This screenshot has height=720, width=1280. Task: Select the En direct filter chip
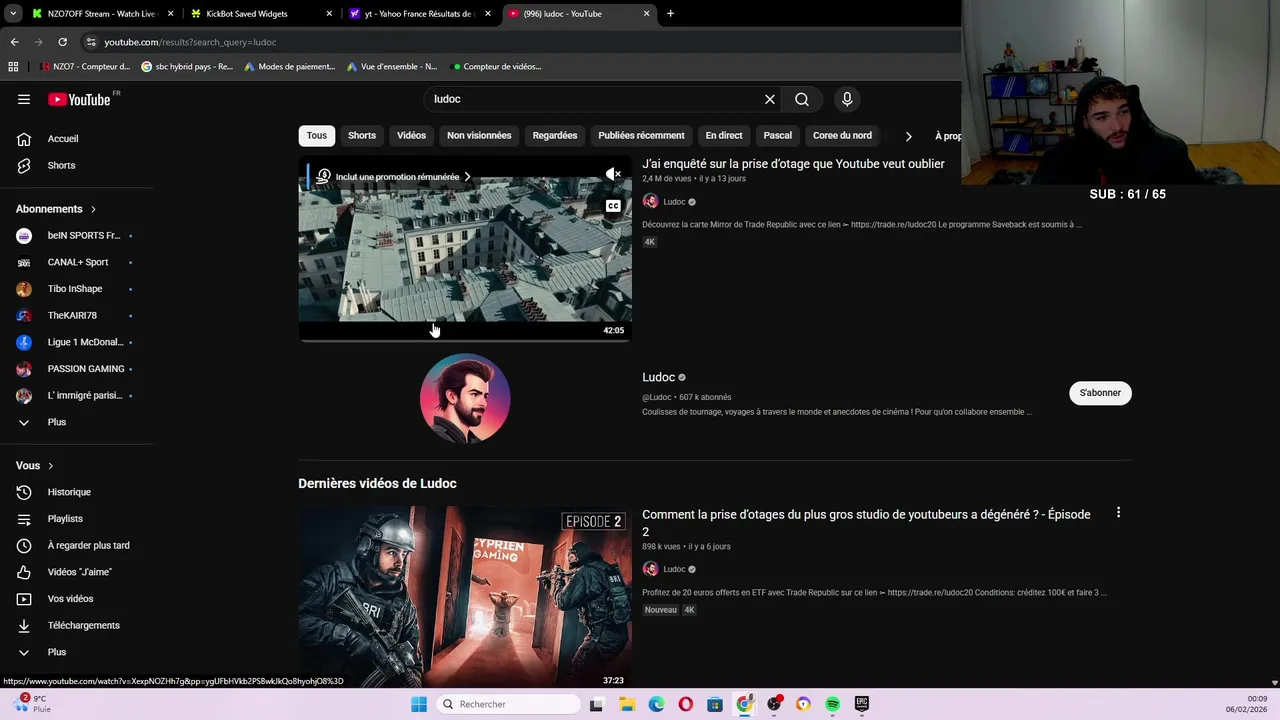tap(724, 136)
